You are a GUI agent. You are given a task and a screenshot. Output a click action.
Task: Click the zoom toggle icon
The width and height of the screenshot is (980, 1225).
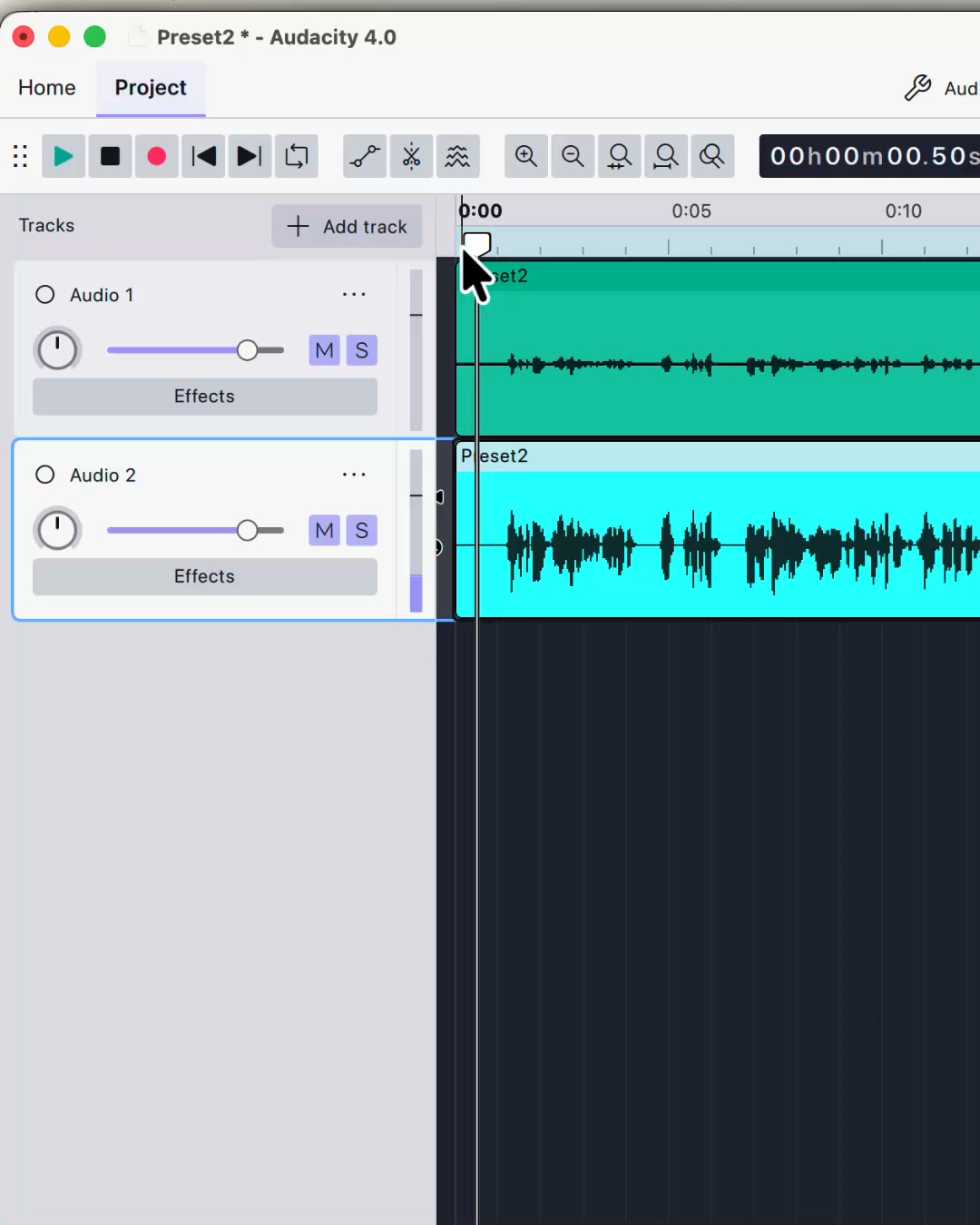tap(712, 156)
